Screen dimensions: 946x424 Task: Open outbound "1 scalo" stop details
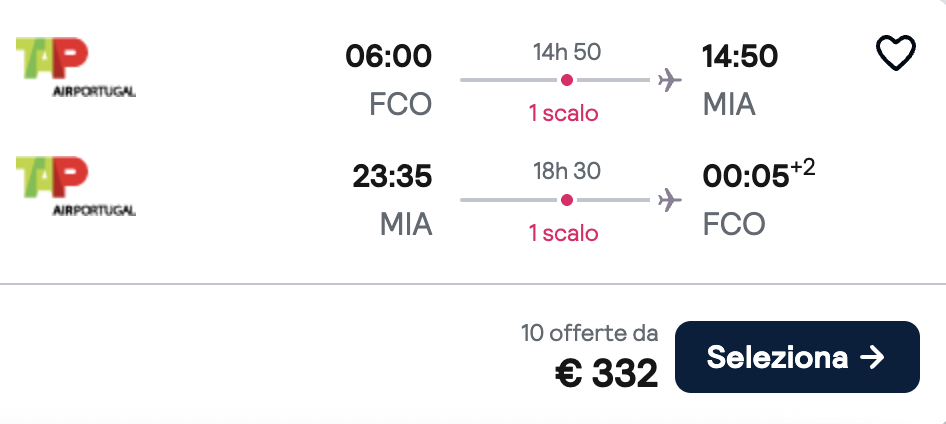coord(564,113)
